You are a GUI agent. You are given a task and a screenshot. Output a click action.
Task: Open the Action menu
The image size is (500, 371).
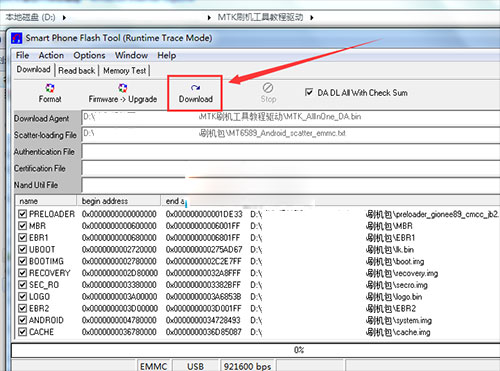tap(51, 55)
